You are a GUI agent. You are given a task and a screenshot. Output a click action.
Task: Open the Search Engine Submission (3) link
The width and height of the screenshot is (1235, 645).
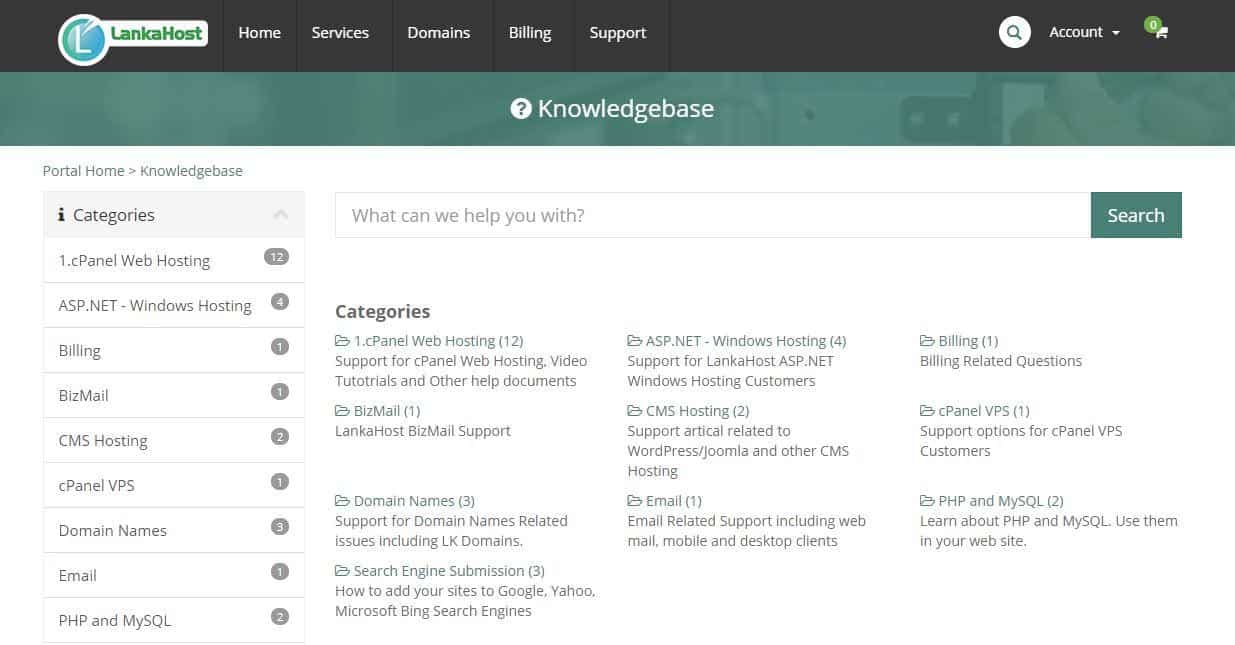point(449,571)
